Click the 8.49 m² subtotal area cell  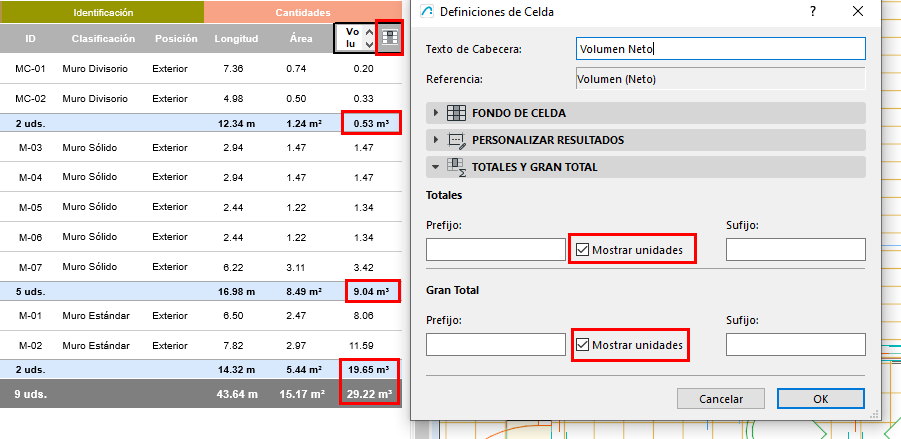tap(303, 291)
